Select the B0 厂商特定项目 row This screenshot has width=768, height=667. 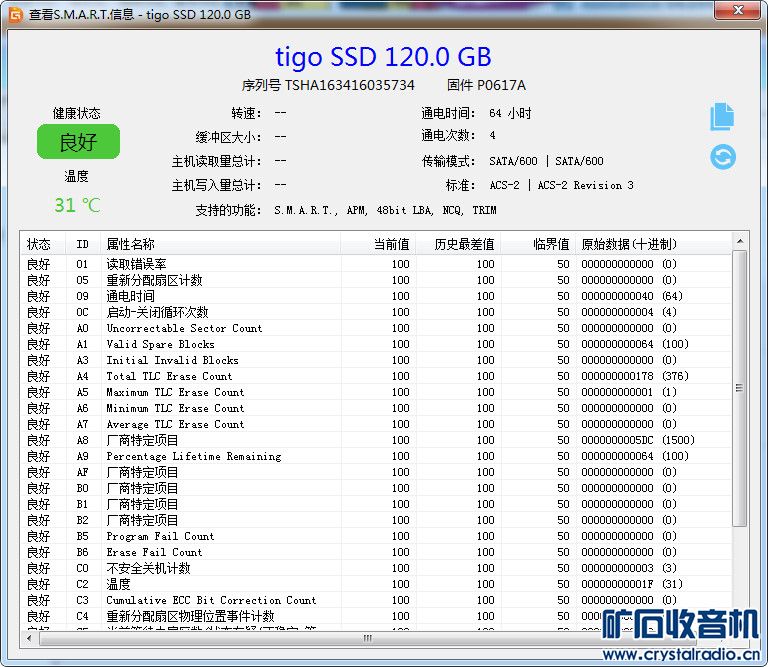[x=376, y=488]
